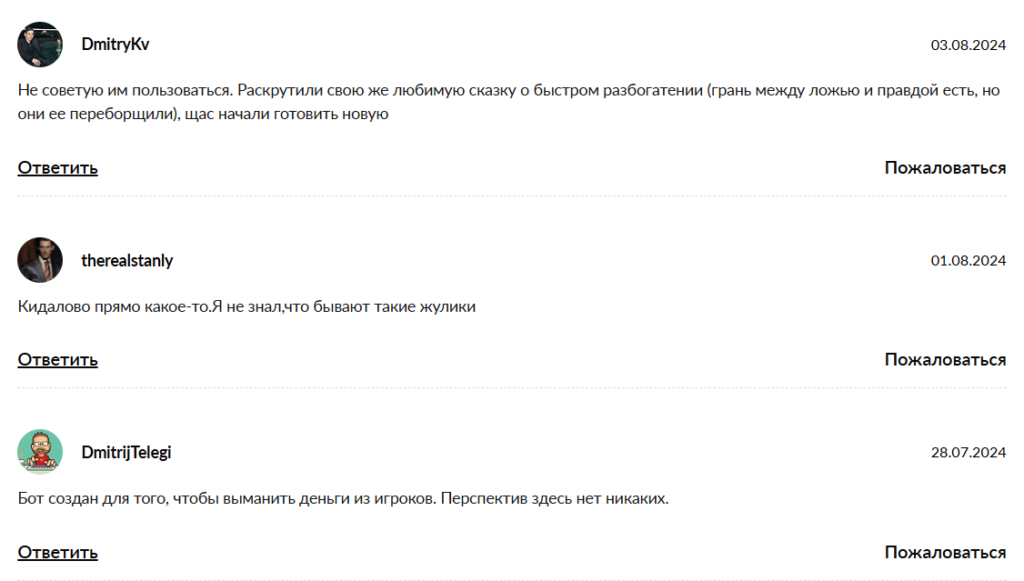Click the 01.08.2024 date stamp
The width and height of the screenshot is (1024, 581).
coord(968,261)
